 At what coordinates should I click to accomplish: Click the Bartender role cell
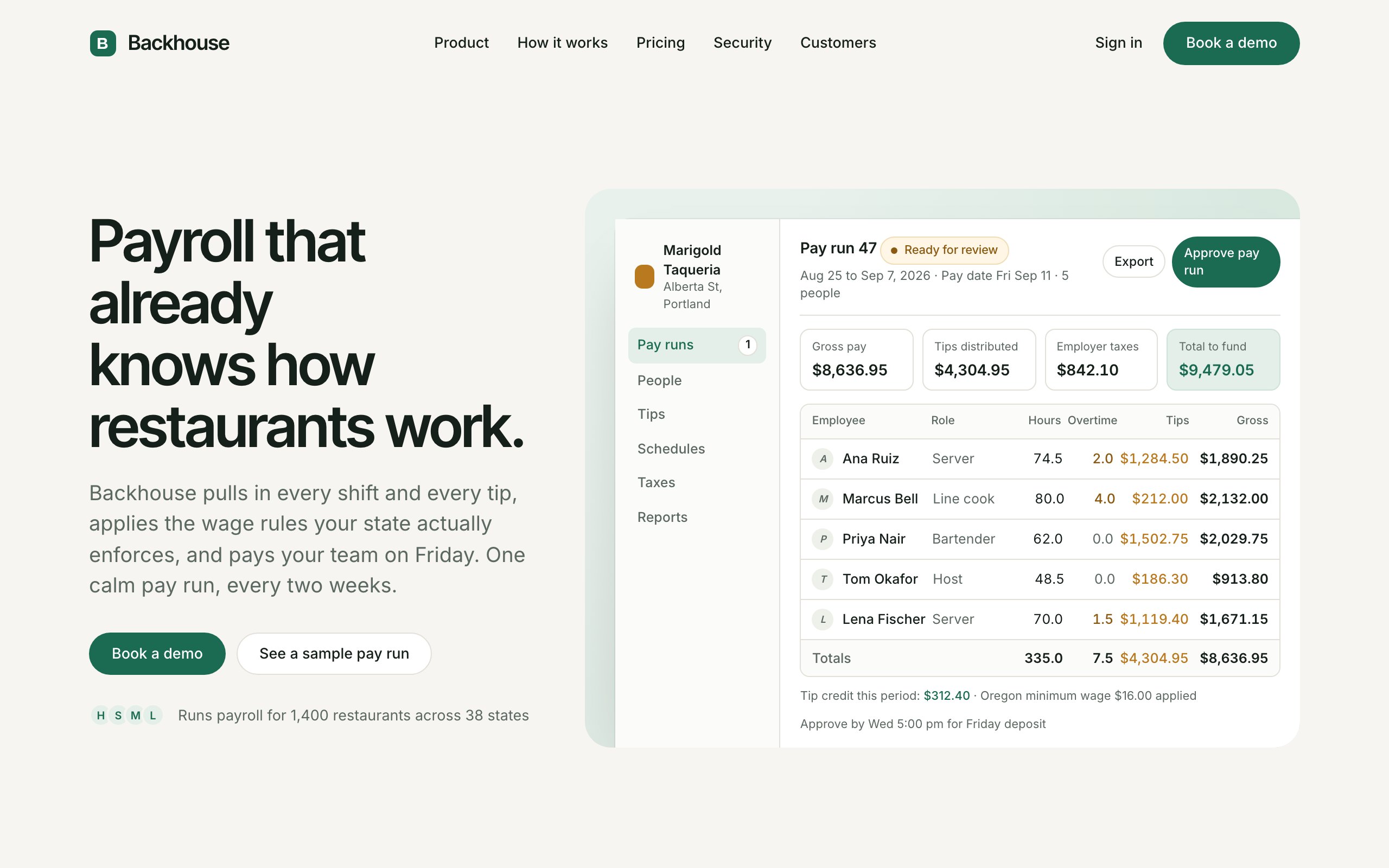coord(964,539)
